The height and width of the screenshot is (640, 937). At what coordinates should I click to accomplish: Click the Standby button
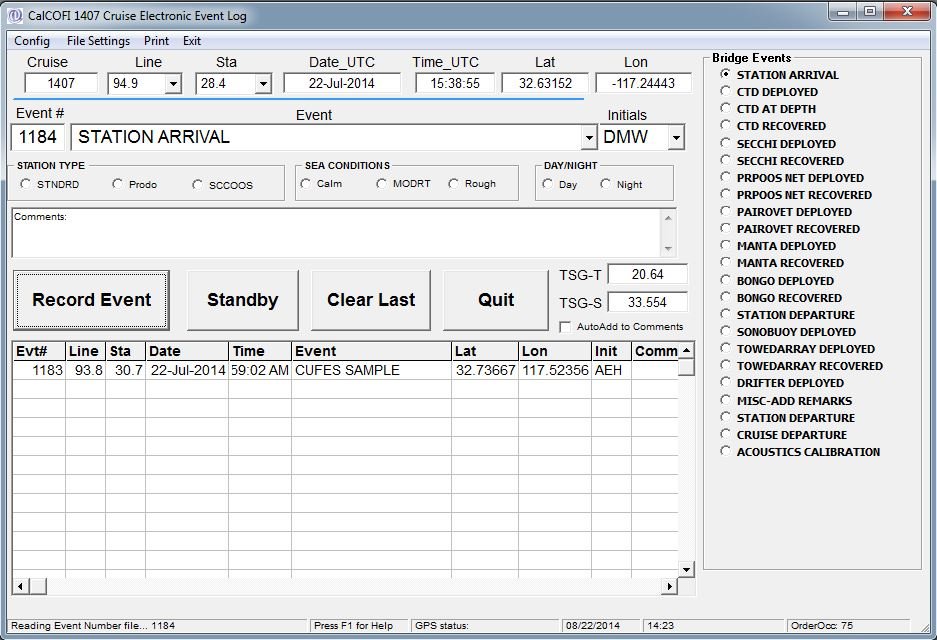pyautogui.click(x=242, y=300)
